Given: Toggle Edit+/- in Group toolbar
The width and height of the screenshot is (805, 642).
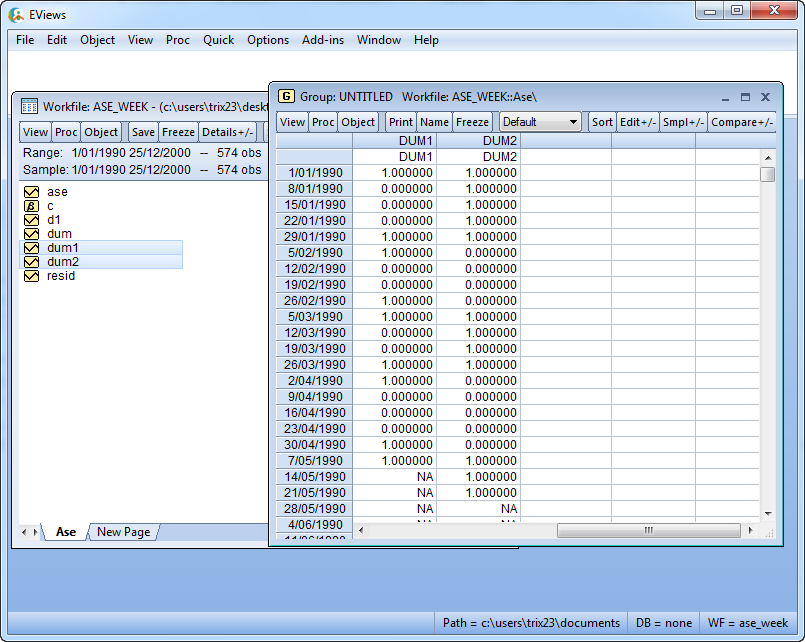Looking at the screenshot, I should pyautogui.click(x=638, y=122).
